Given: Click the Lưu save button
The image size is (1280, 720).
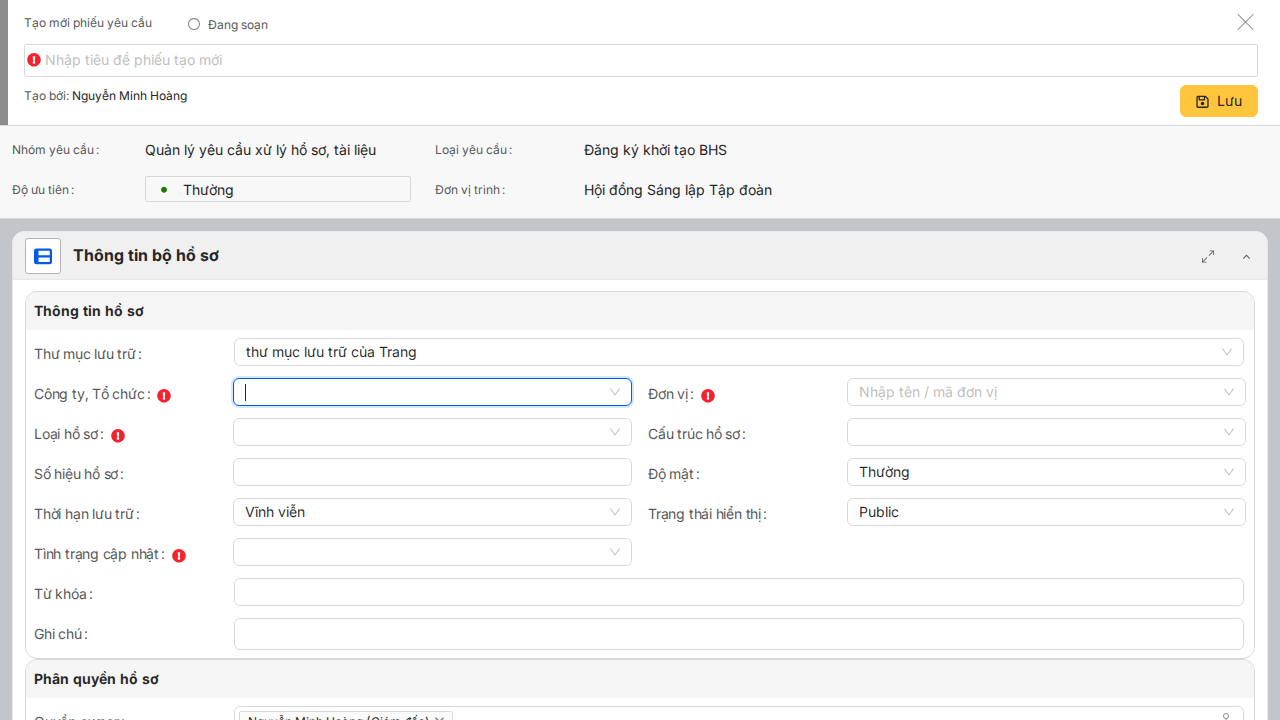Looking at the screenshot, I should coord(1218,101).
